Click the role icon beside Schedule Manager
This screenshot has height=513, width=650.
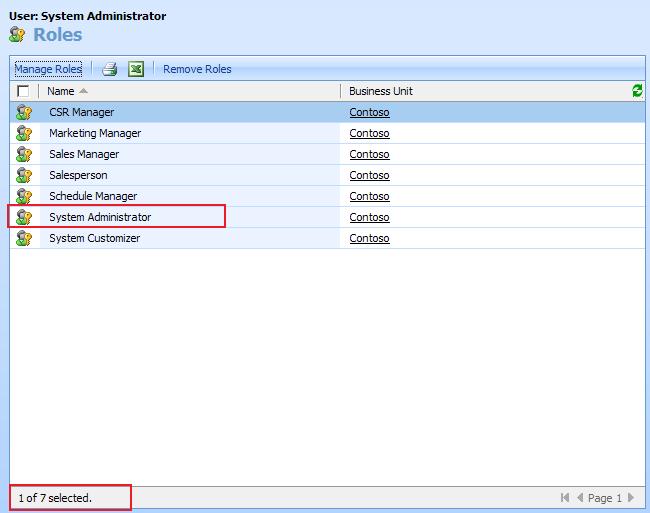(x=24, y=196)
